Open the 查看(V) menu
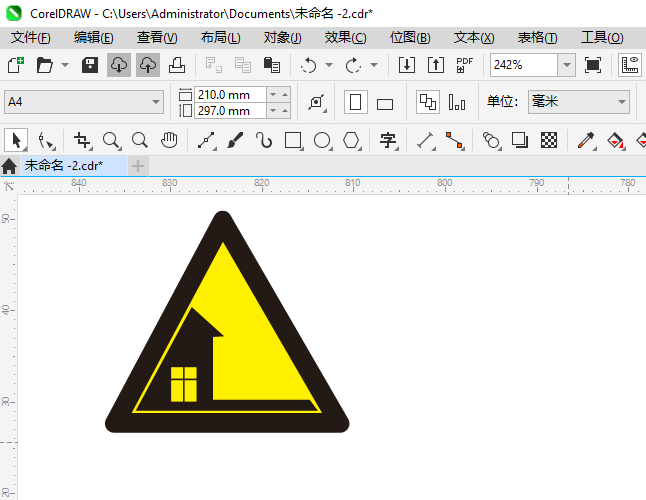Screen dimensions: 646x500 (157, 37)
